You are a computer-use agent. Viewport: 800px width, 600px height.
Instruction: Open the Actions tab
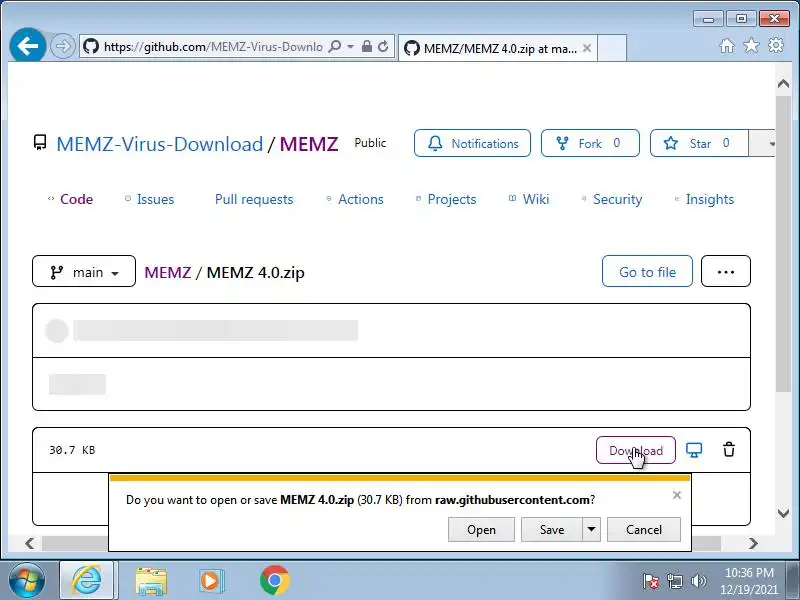[x=355, y=199]
